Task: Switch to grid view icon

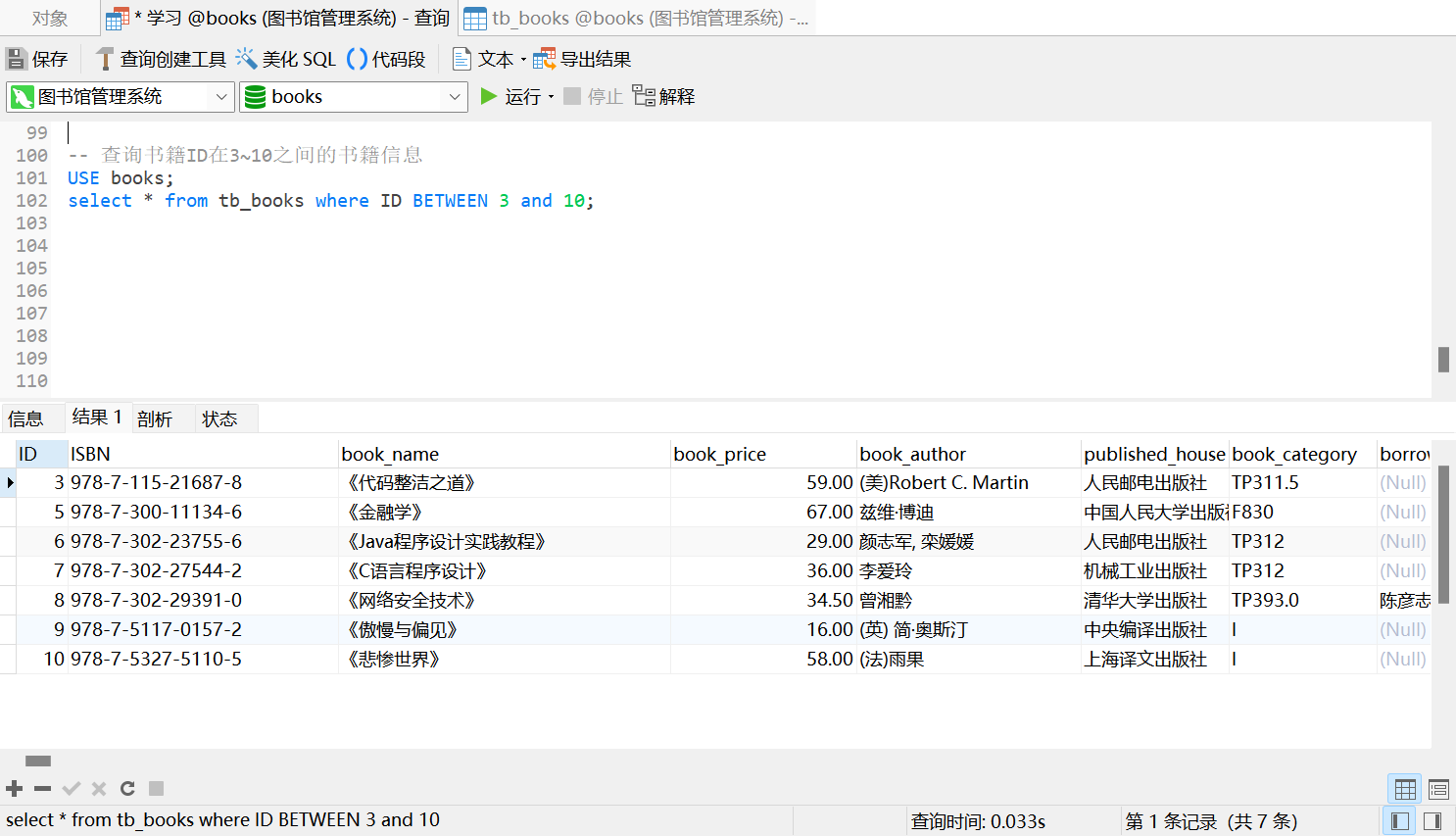Action: [x=1405, y=789]
